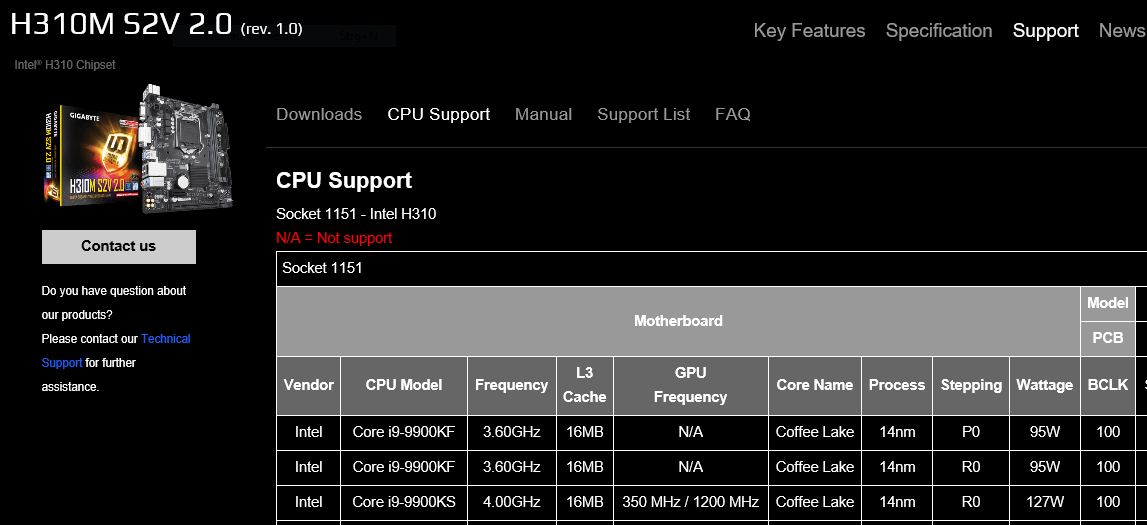Image resolution: width=1147 pixels, height=525 pixels.
Task: Click the L3 Cache column header
Action: coord(584,385)
